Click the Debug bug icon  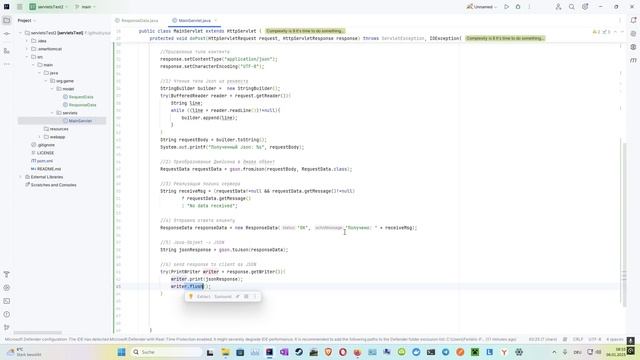[x=518, y=7]
